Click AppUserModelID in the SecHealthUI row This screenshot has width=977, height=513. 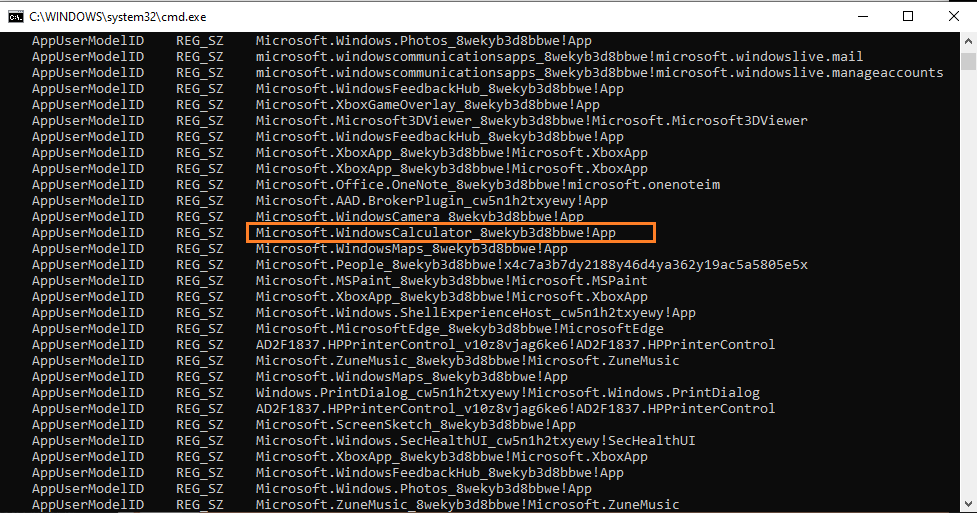88,441
